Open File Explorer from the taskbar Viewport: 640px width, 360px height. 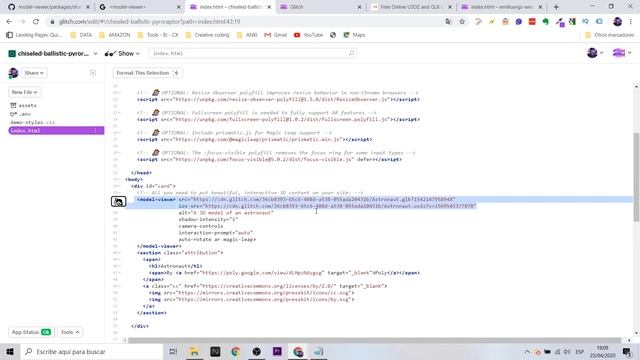(194, 351)
